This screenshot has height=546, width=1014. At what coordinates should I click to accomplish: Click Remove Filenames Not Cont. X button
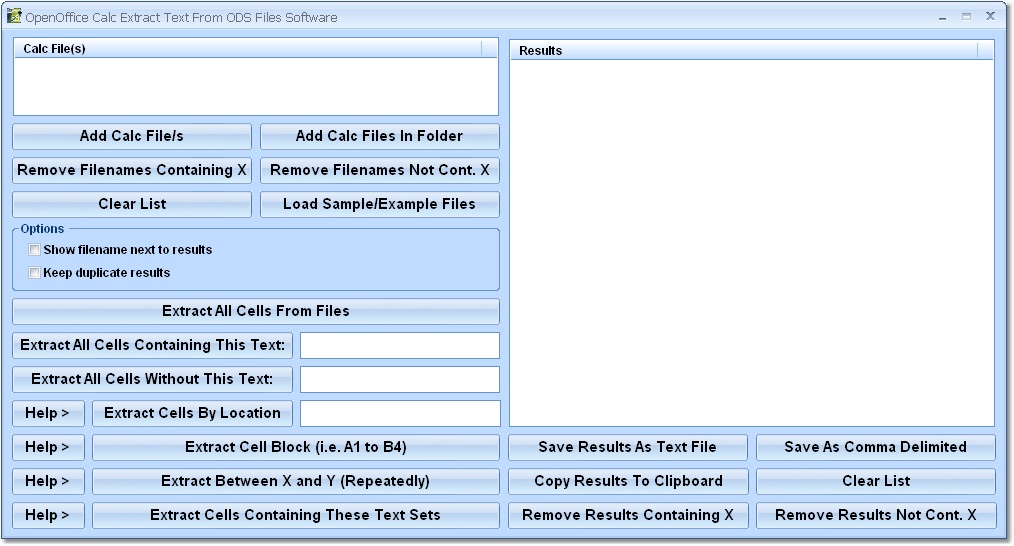380,170
